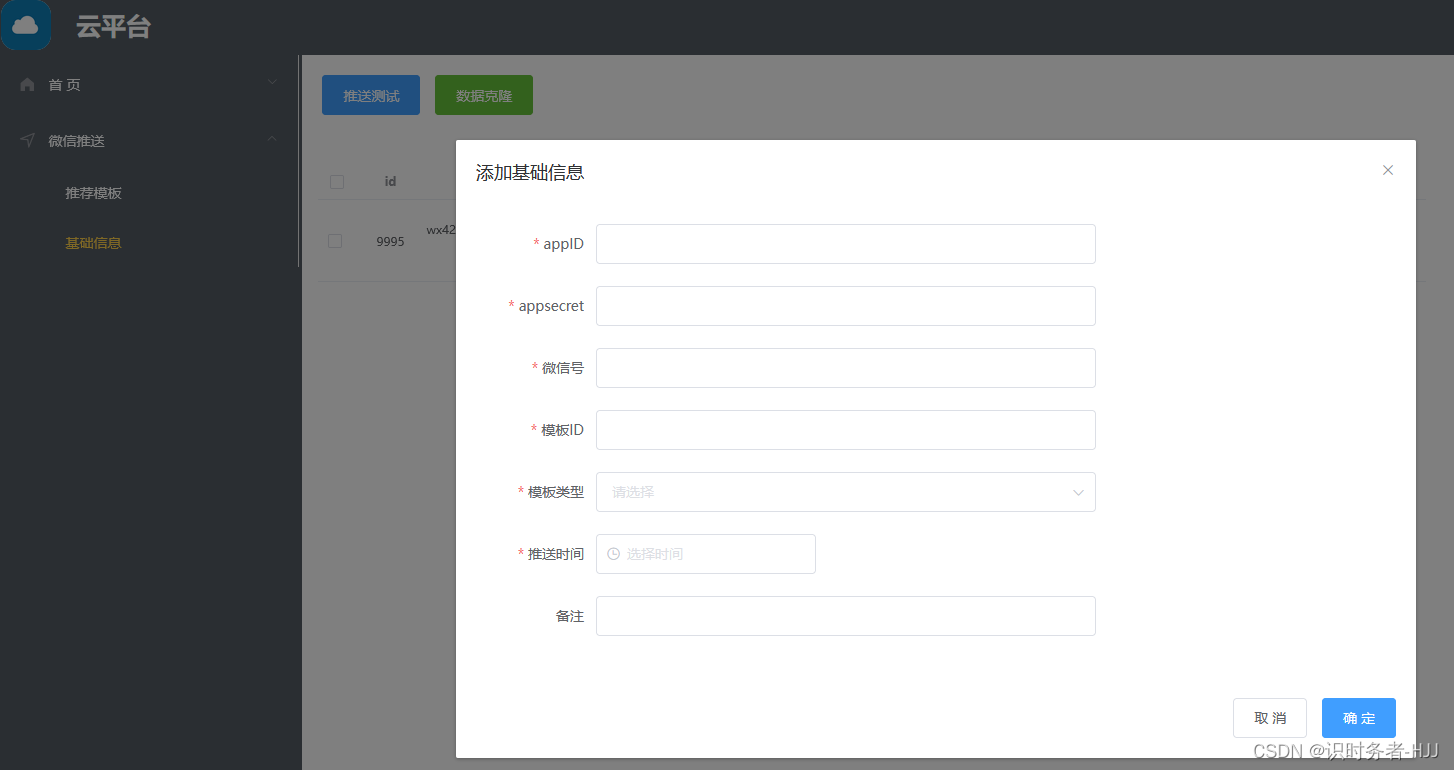Viewport: 1454px width, 770px height.
Task: Focus the 模板ID input field
Action: click(846, 430)
